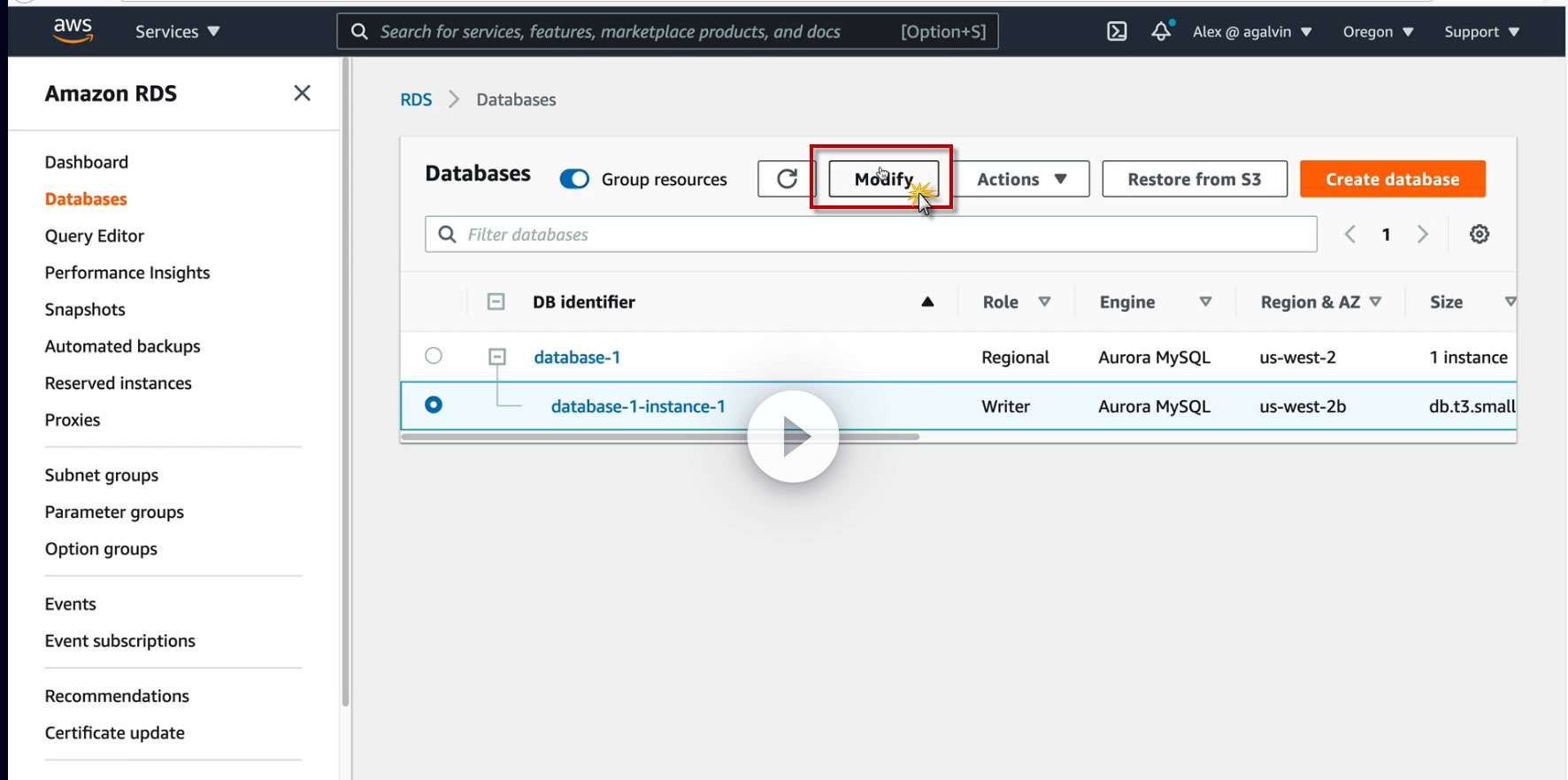Open the AWS home logo
Screen dimensions: 1568x780
point(73,31)
